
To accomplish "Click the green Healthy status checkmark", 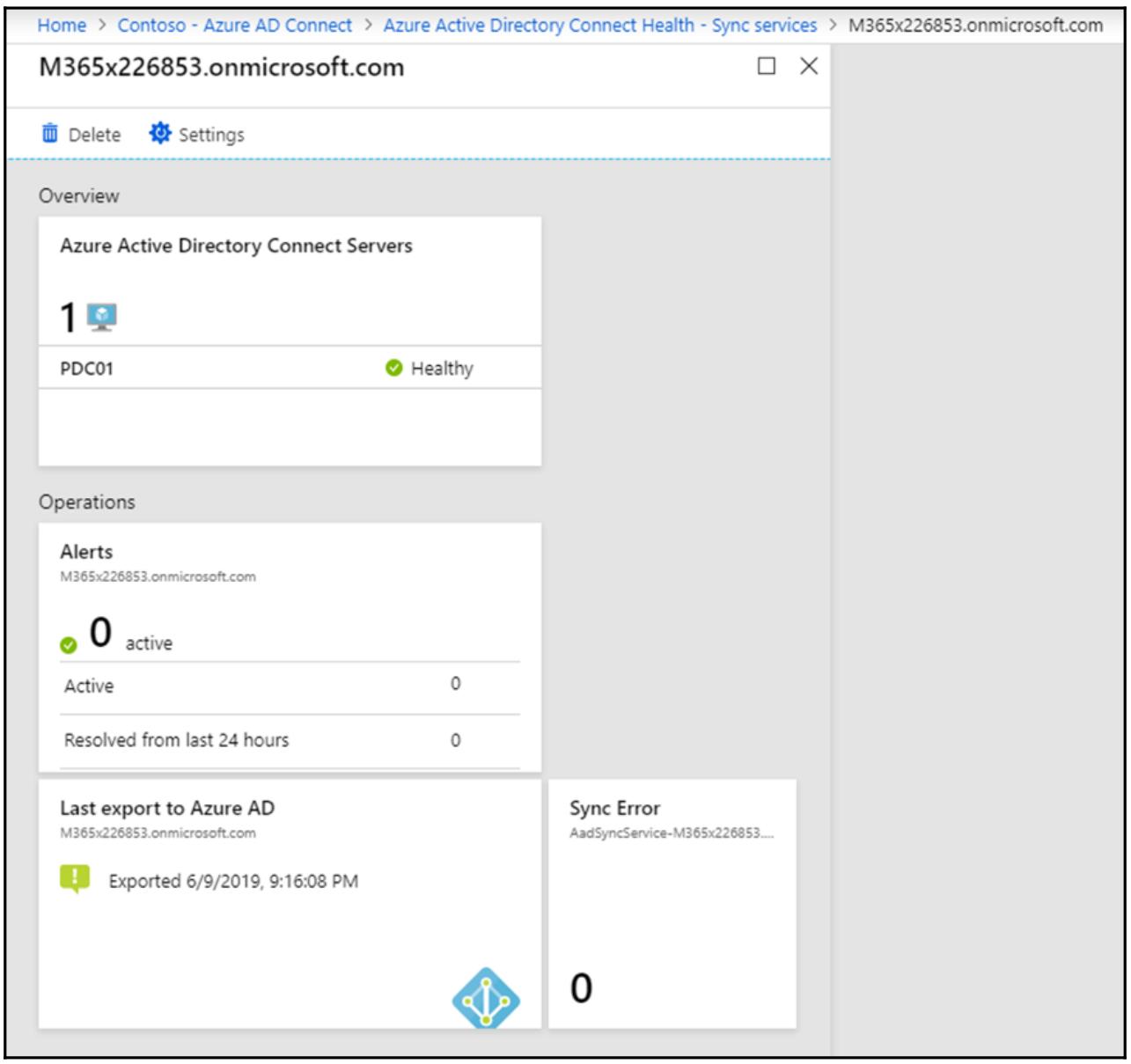I will coord(394,368).
